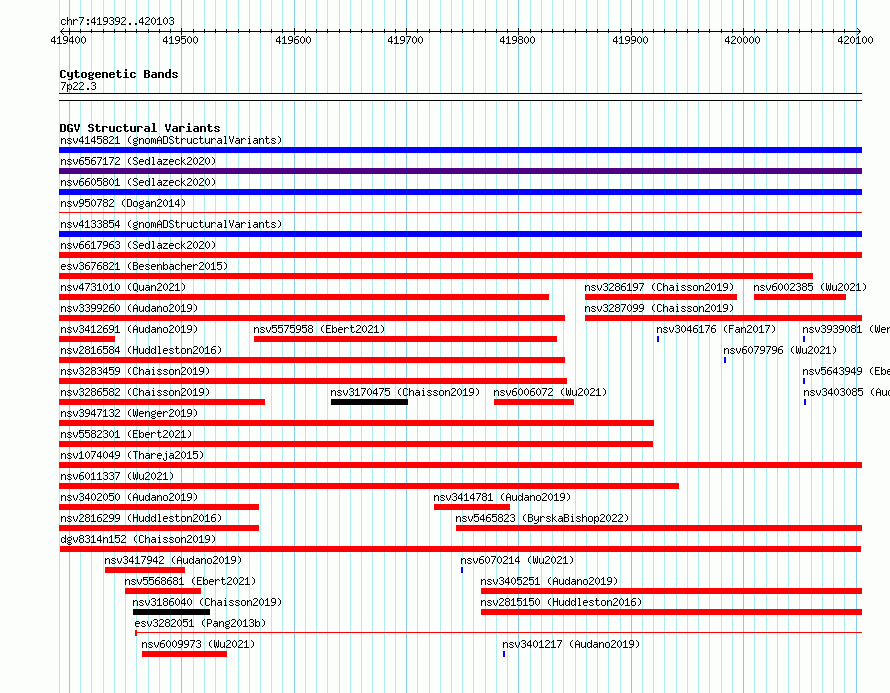
Task: Click the blue nsv6070214 marker
Action: (462, 570)
